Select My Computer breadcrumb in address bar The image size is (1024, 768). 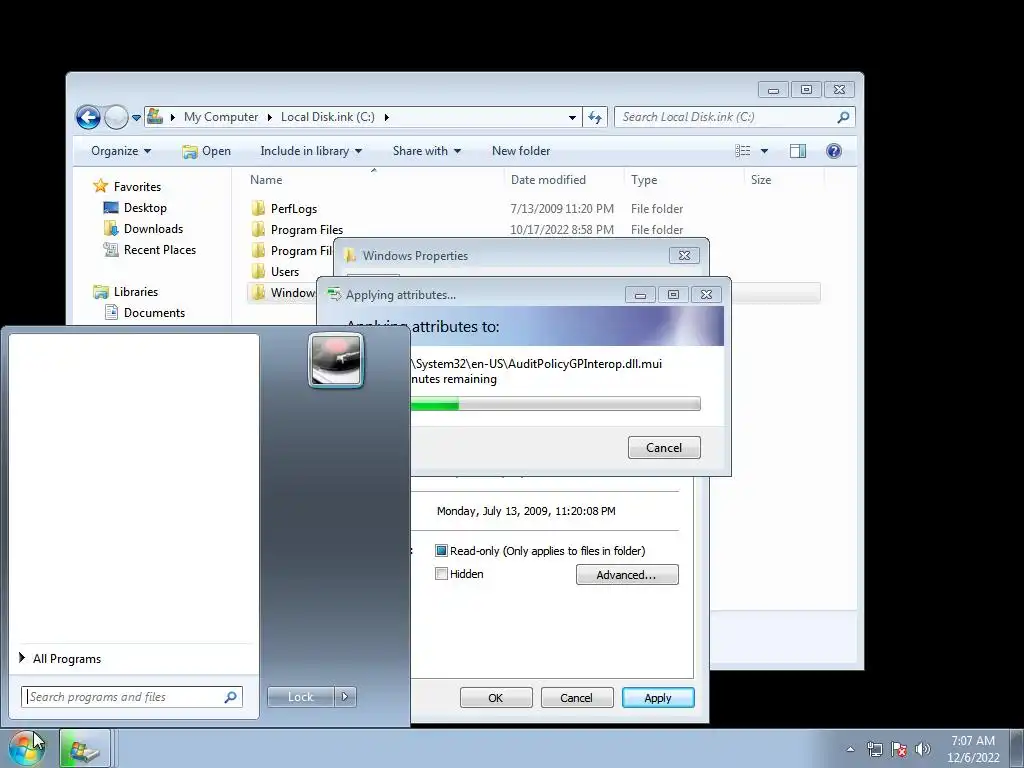(221, 117)
